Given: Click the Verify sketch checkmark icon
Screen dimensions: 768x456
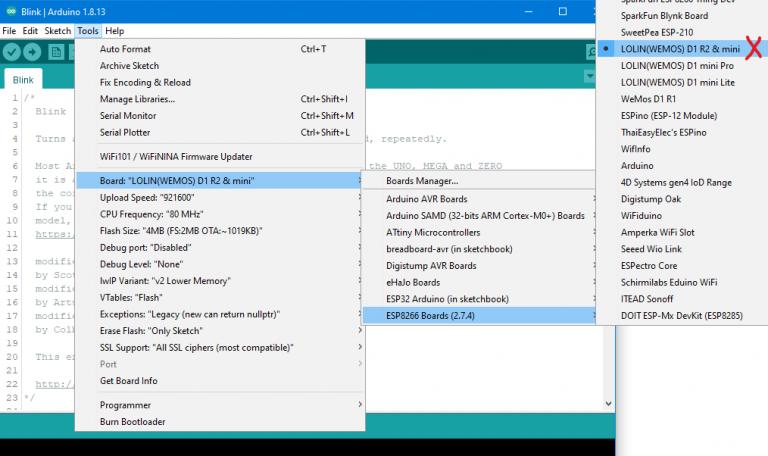Looking at the screenshot, I should click(x=13, y=52).
